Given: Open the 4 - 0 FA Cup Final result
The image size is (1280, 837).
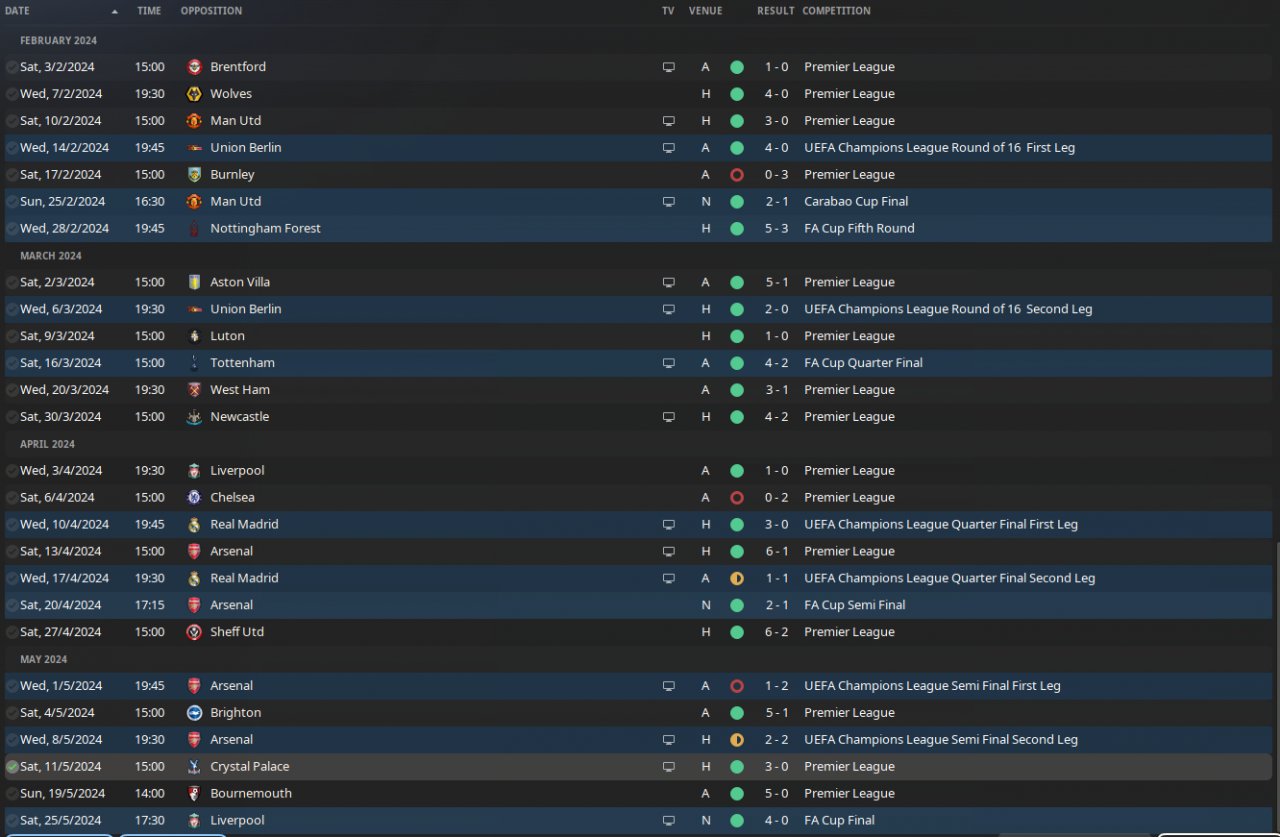Looking at the screenshot, I should click(x=777, y=821).
